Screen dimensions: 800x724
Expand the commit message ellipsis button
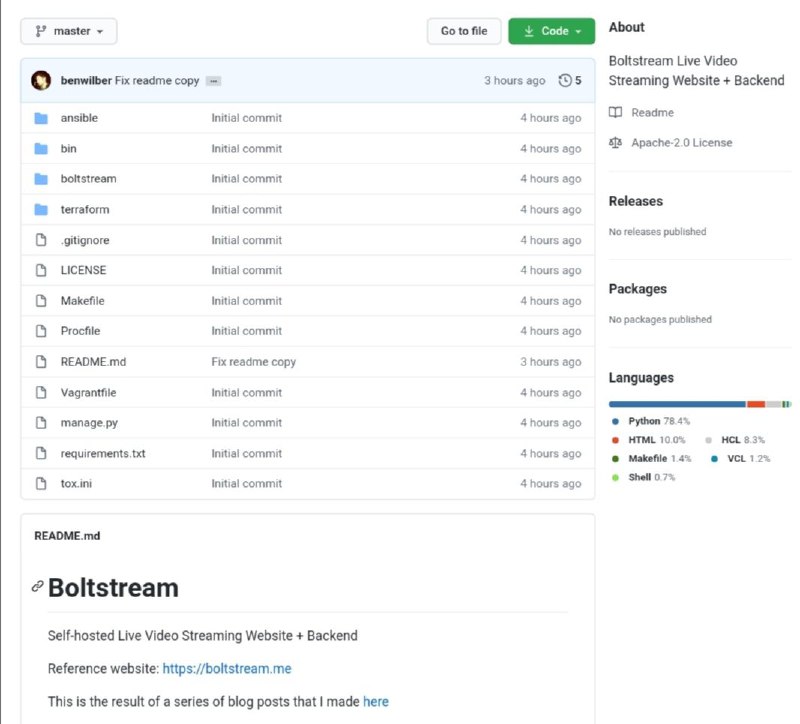pyautogui.click(x=213, y=81)
